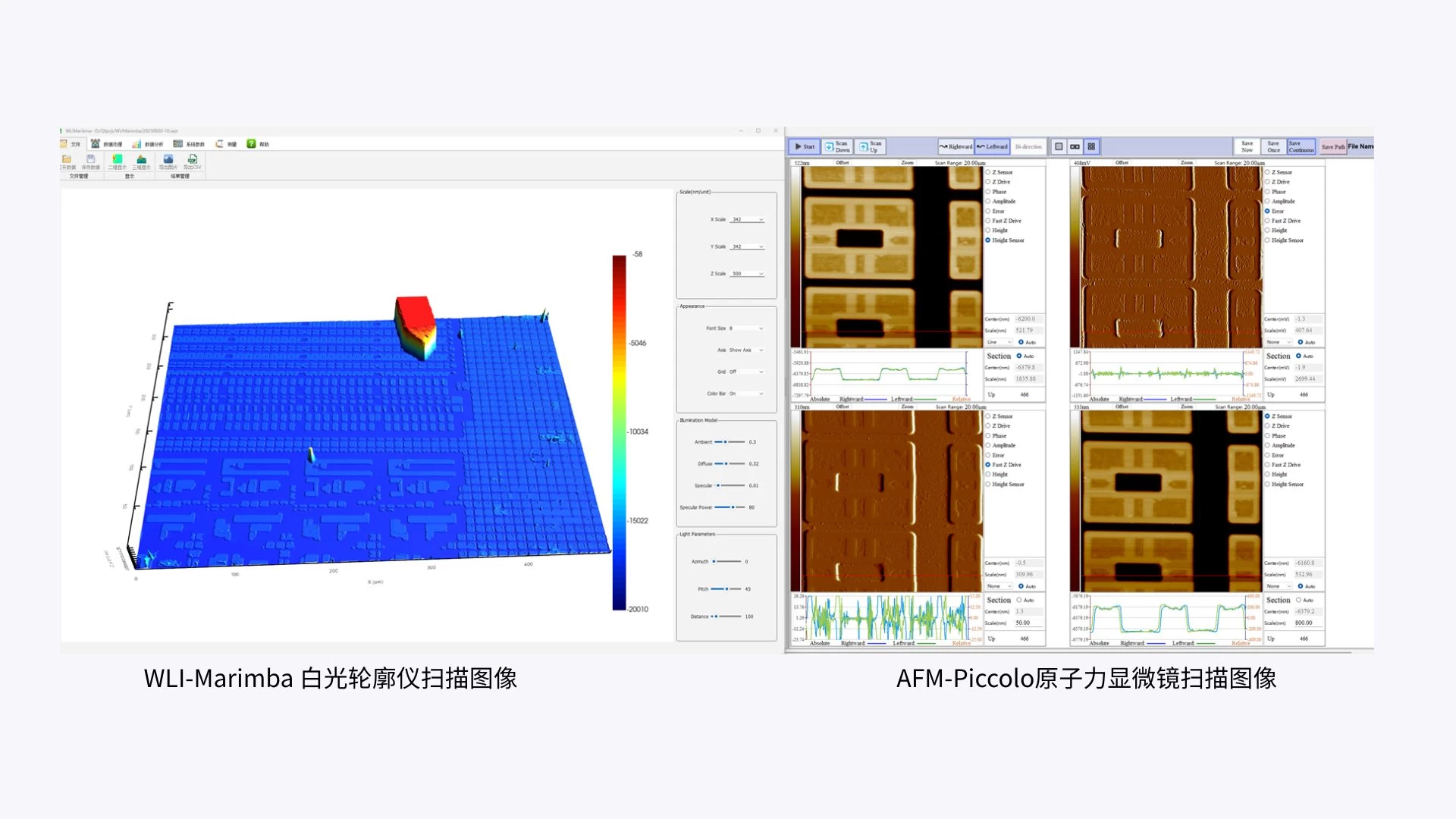Click the export CSV (导出CSV) icon
This screenshot has height=819, width=1456.
pyautogui.click(x=193, y=162)
